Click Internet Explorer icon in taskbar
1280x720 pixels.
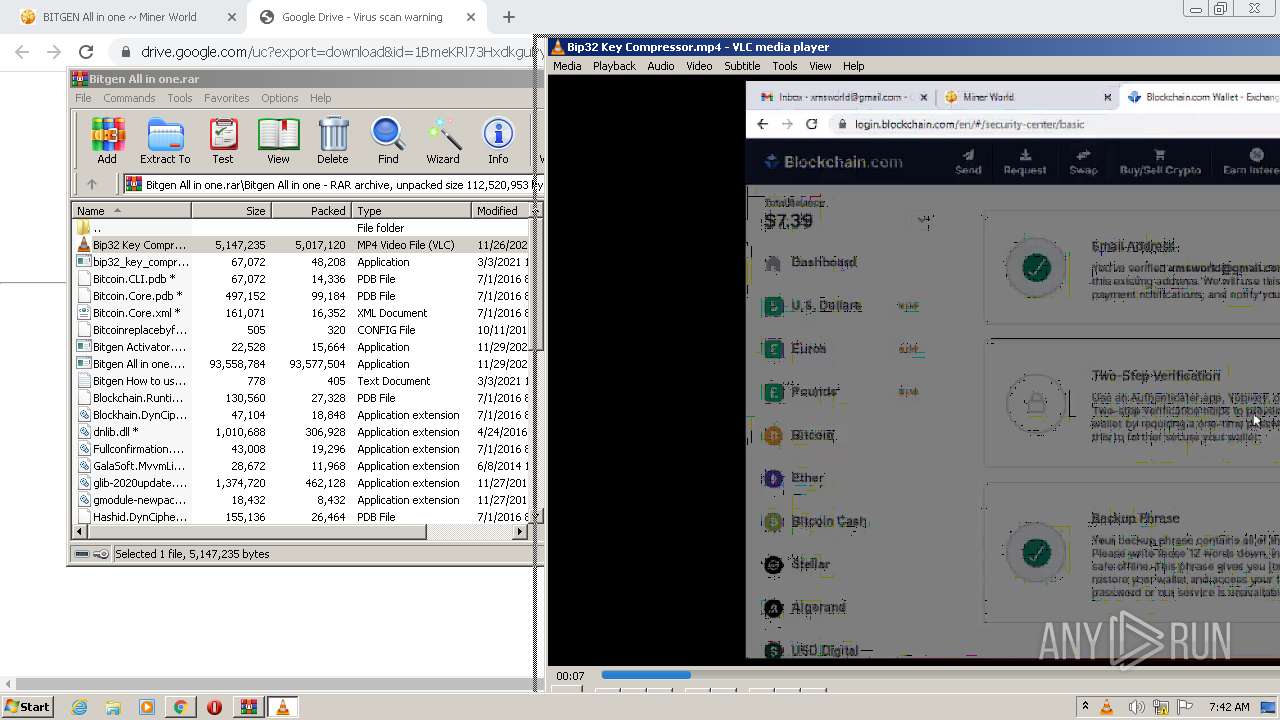pos(79,707)
